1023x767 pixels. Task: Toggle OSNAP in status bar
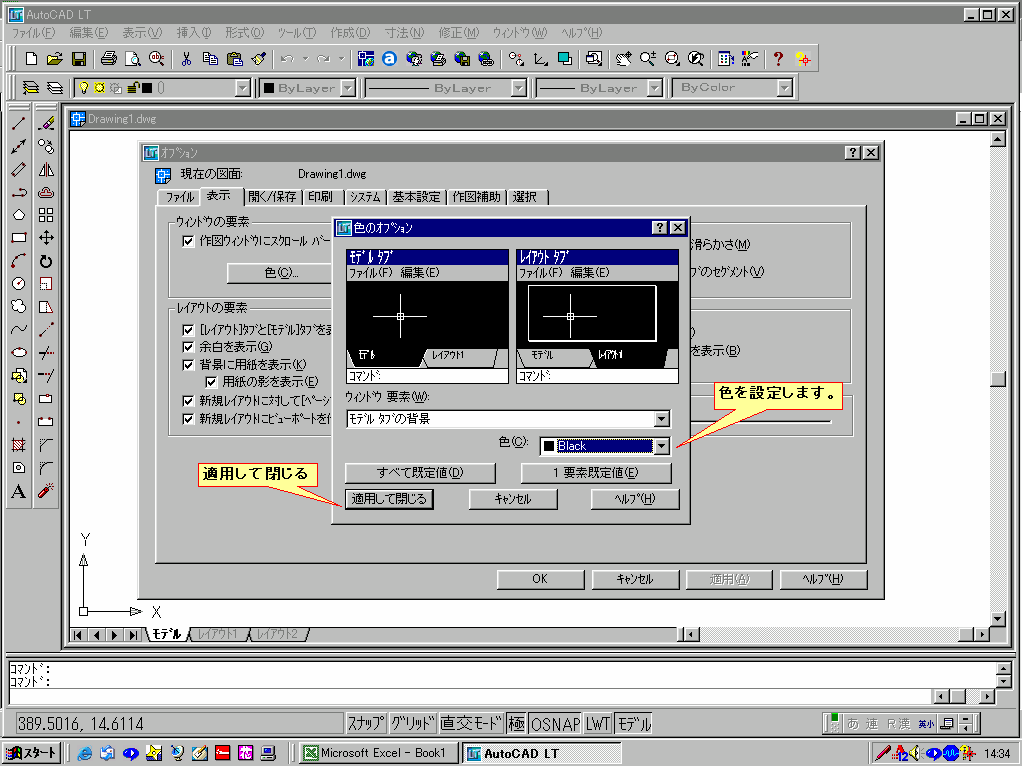pos(555,723)
